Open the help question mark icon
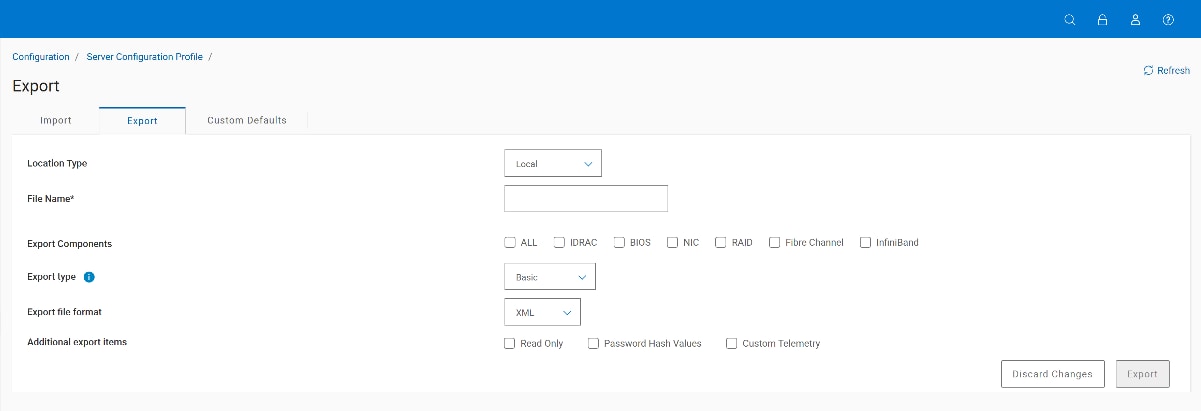 [1168, 19]
